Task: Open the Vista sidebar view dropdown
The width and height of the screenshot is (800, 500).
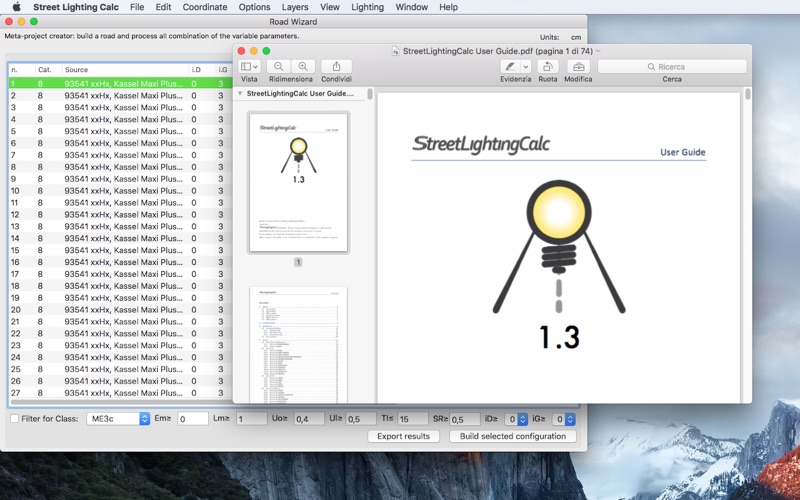Action: pos(249,66)
